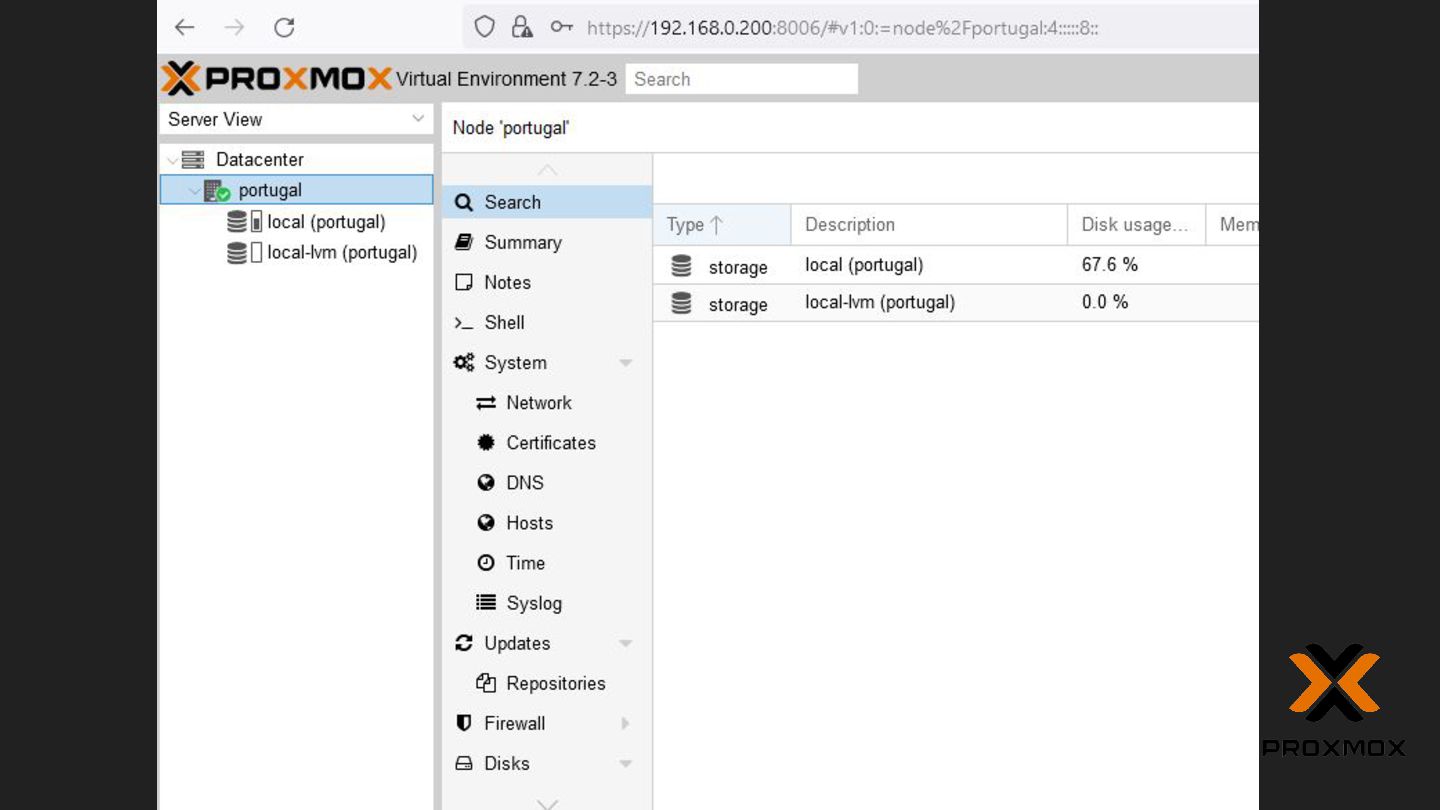
Task: Open the Notes menu item
Action: coord(547,282)
